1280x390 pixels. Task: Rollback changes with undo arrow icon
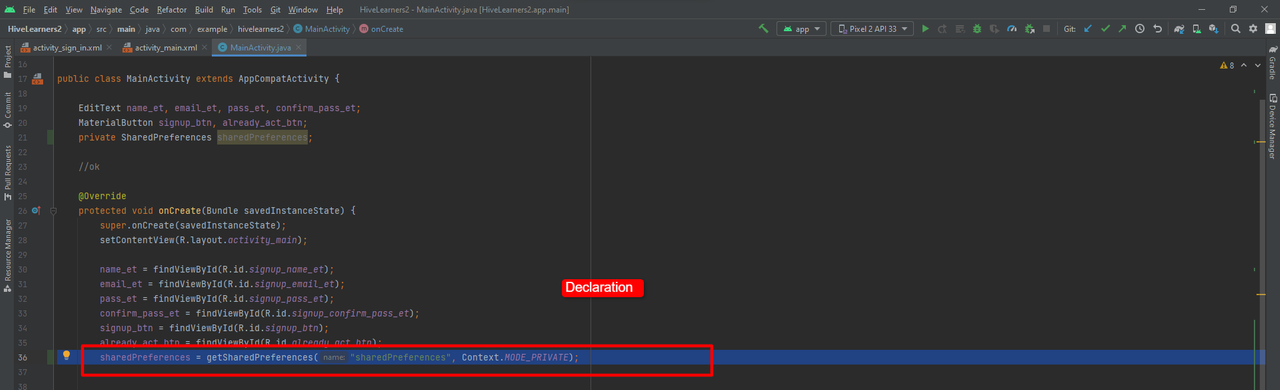pos(1158,29)
